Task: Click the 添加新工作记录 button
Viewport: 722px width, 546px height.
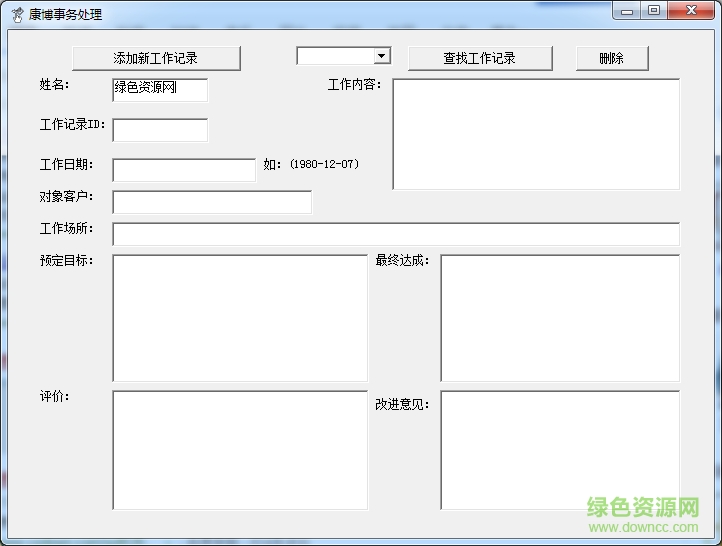Action: coord(156,58)
